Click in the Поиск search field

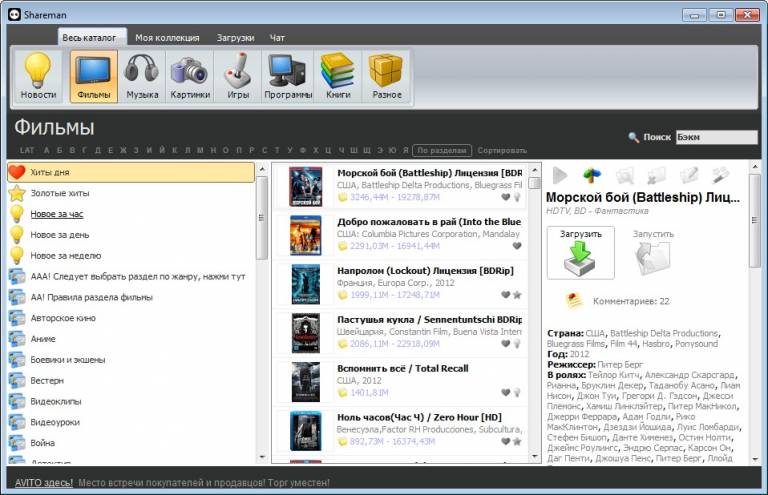coord(716,137)
